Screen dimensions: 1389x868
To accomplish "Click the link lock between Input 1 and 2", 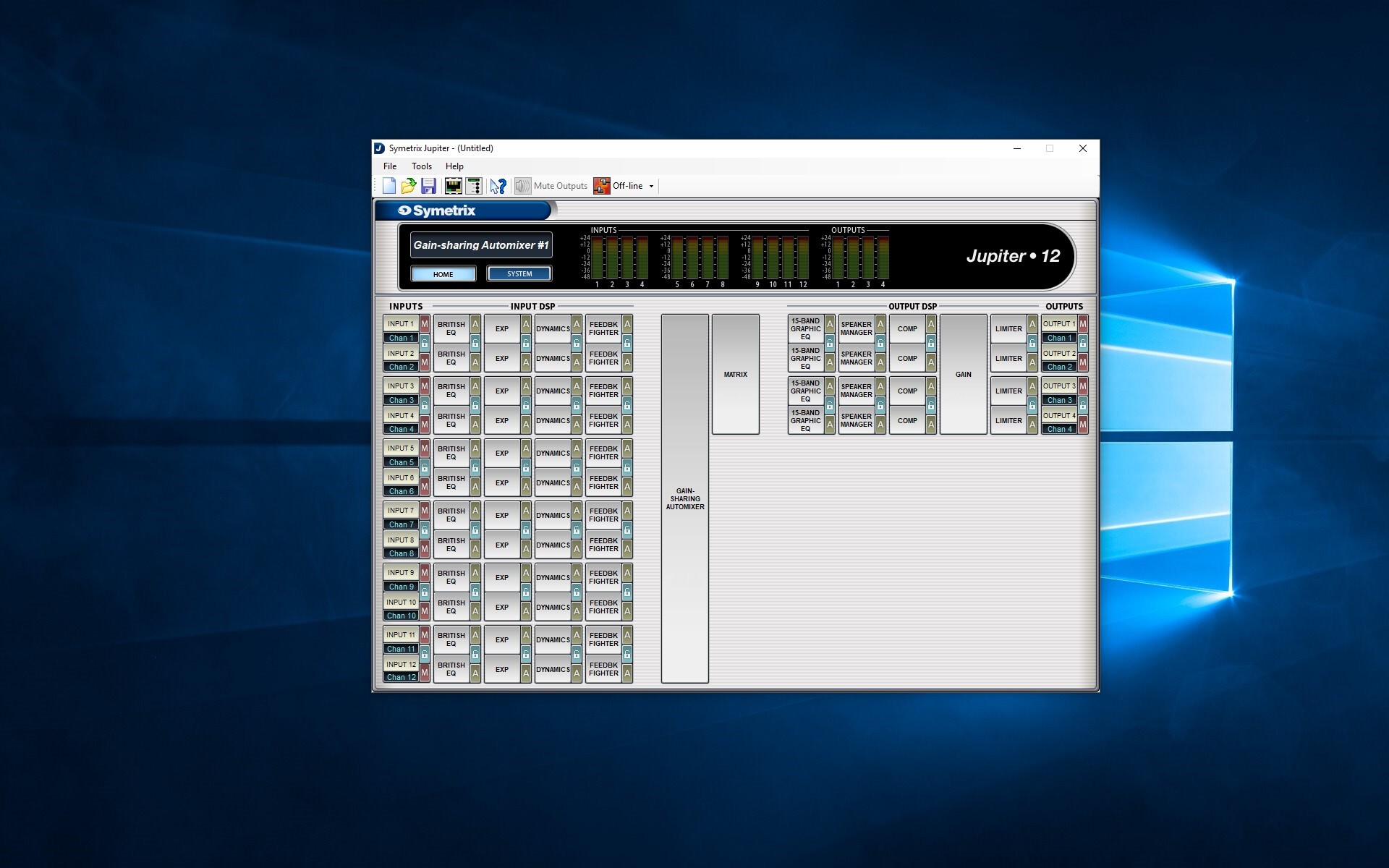I will pyautogui.click(x=425, y=343).
